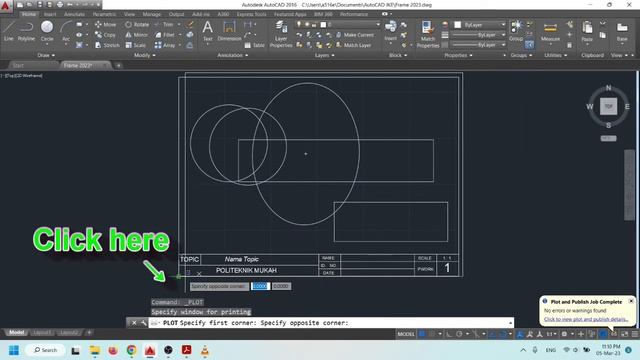
Task: Select the Arc tool
Action: (66, 31)
